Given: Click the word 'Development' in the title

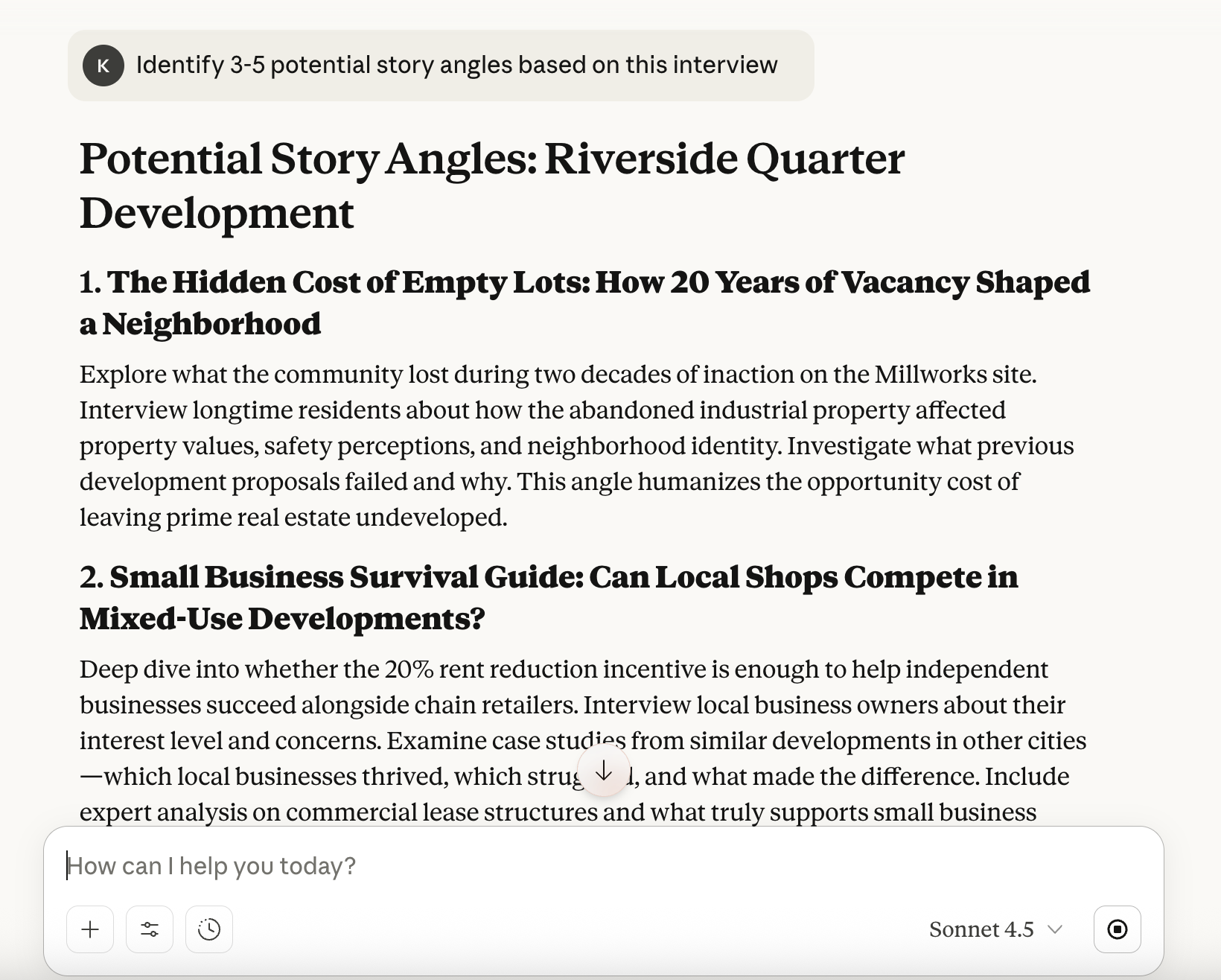Looking at the screenshot, I should 217,214.
